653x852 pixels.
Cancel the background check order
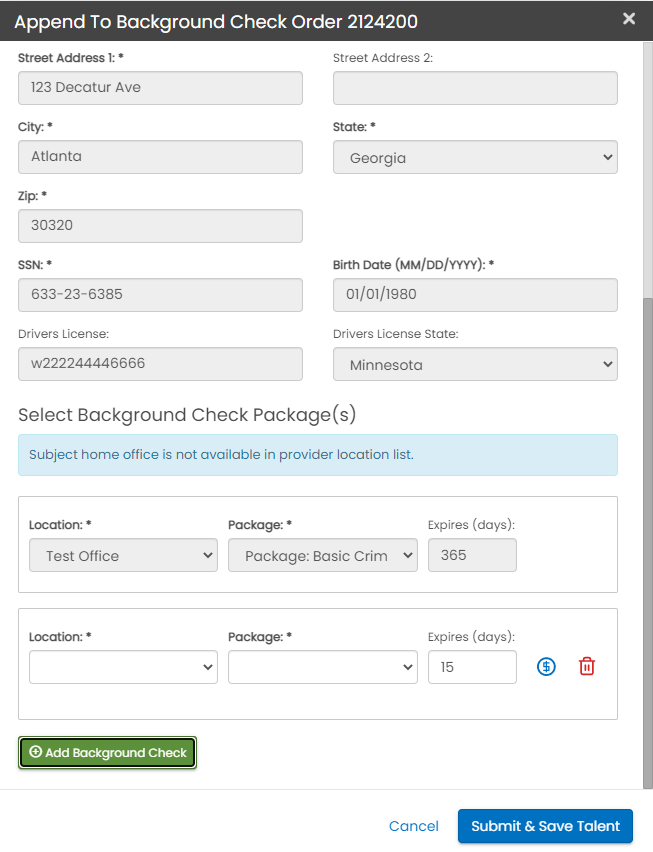pos(413,826)
